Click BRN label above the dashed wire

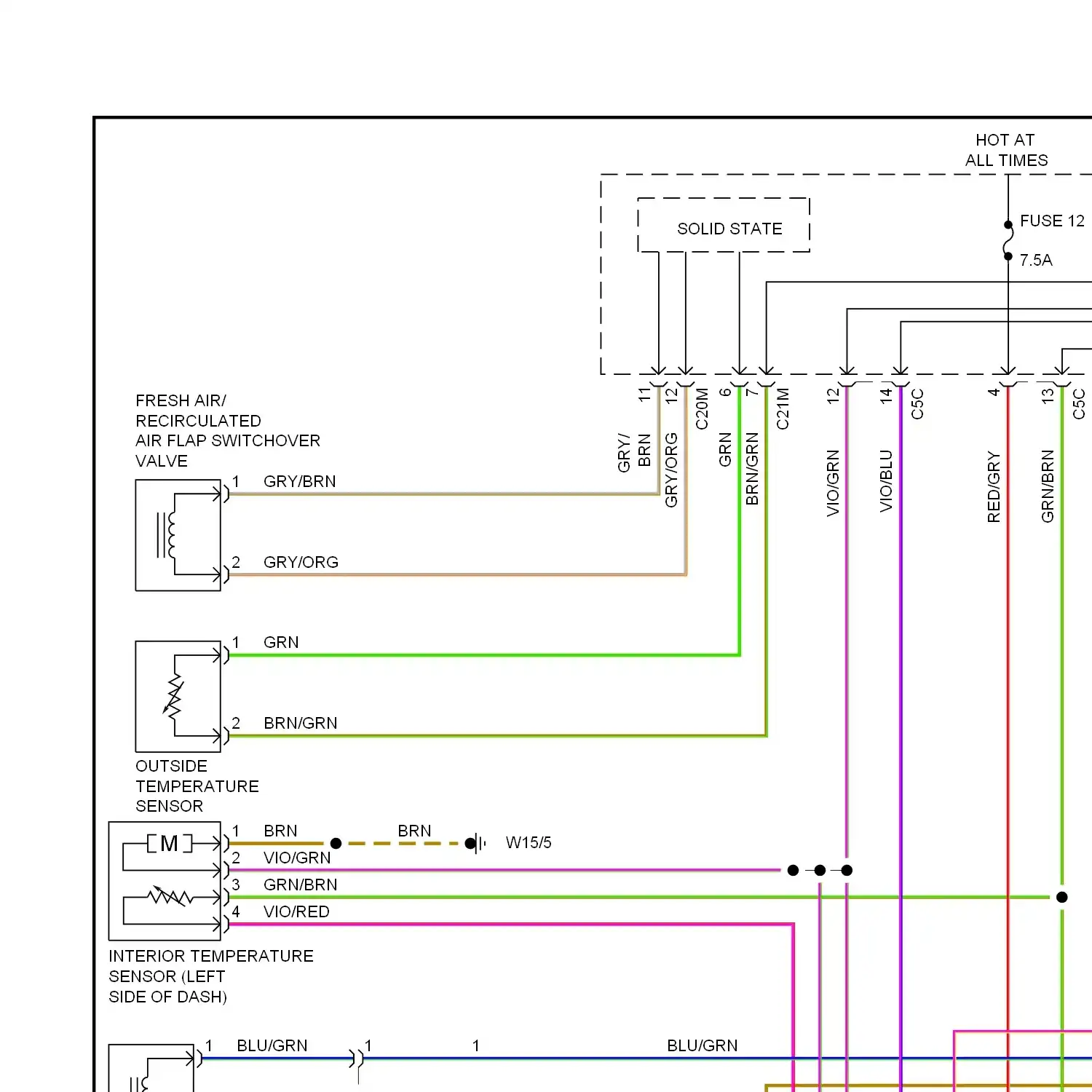(x=414, y=831)
